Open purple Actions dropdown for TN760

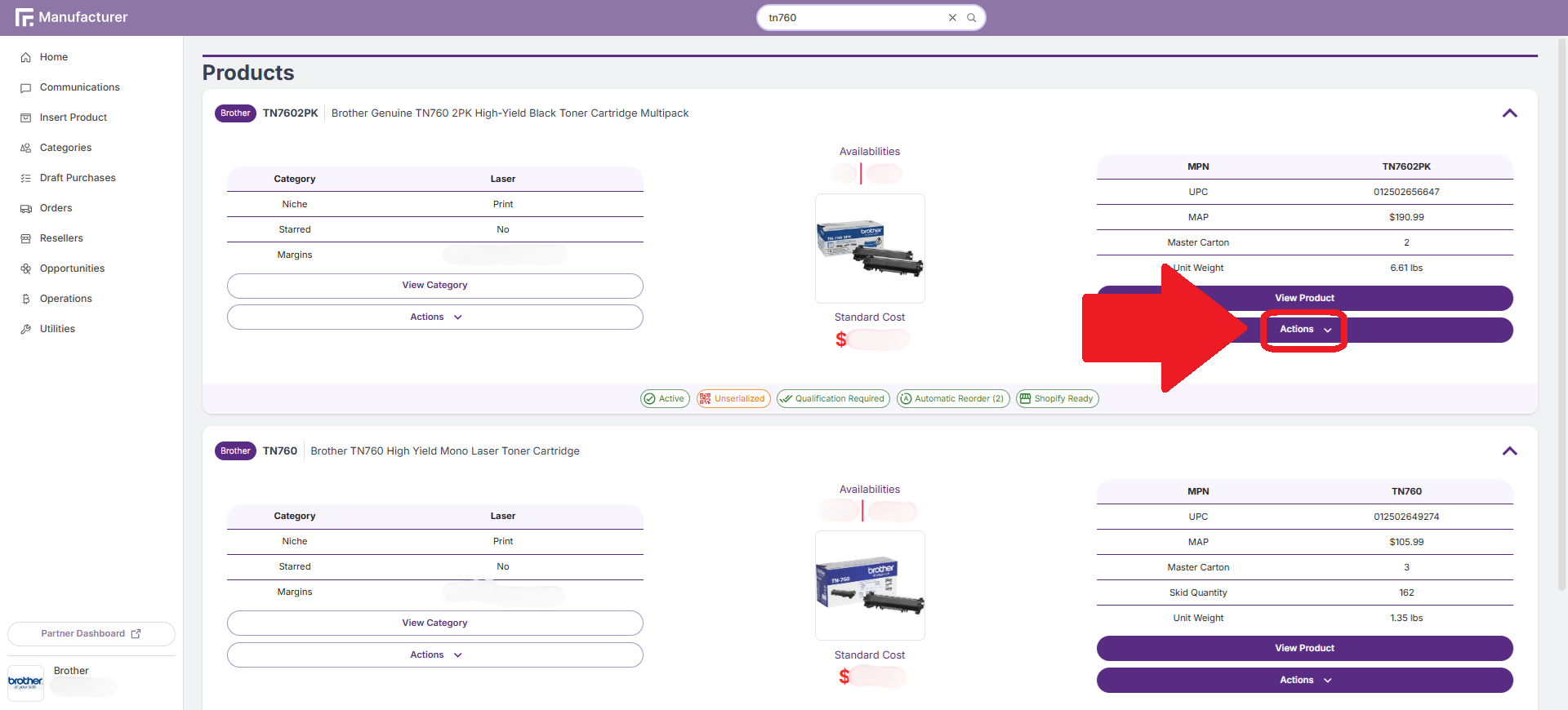click(x=1305, y=681)
